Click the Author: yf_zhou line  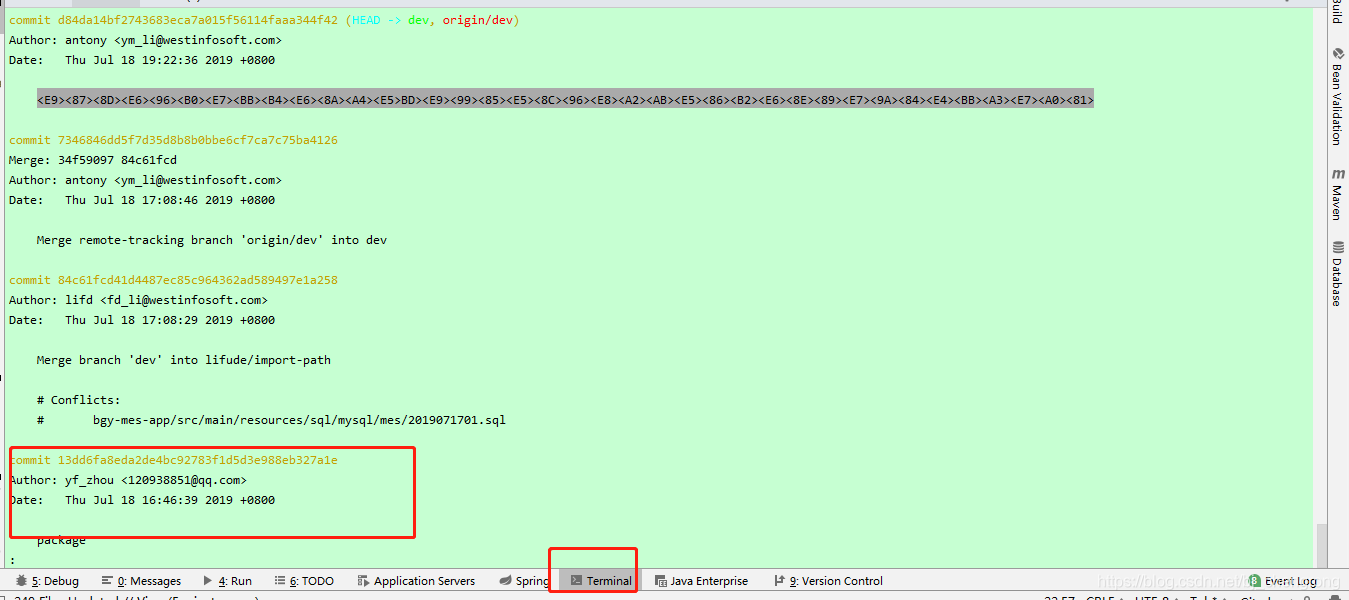(x=128, y=480)
